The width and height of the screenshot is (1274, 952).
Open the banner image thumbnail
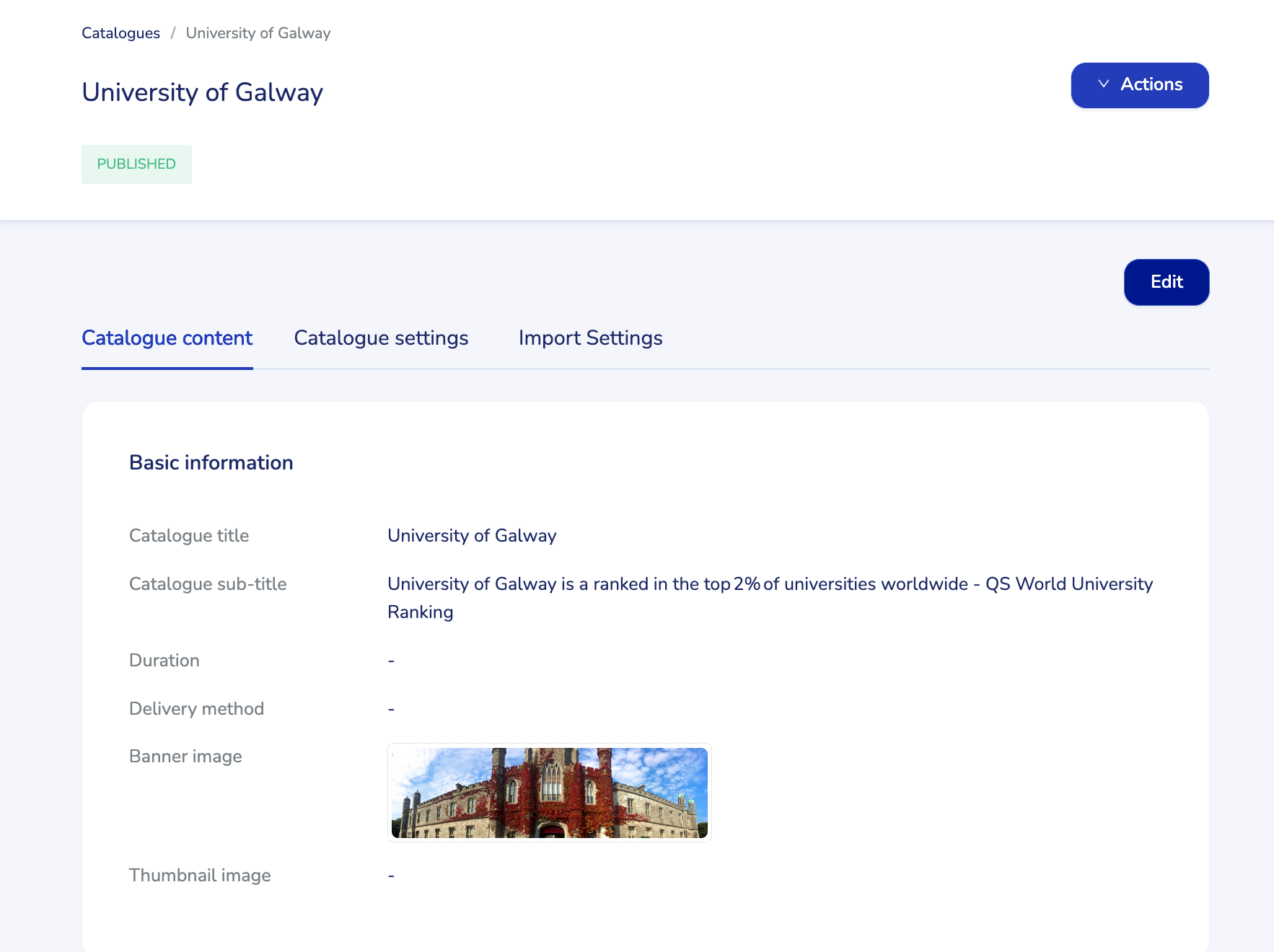pos(550,793)
